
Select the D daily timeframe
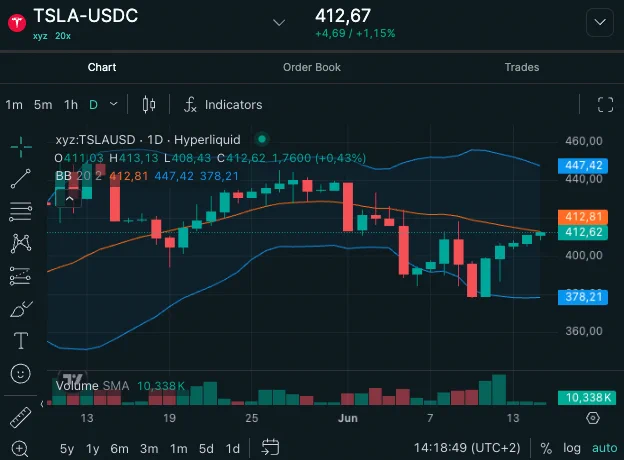pyautogui.click(x=94, y=105)
